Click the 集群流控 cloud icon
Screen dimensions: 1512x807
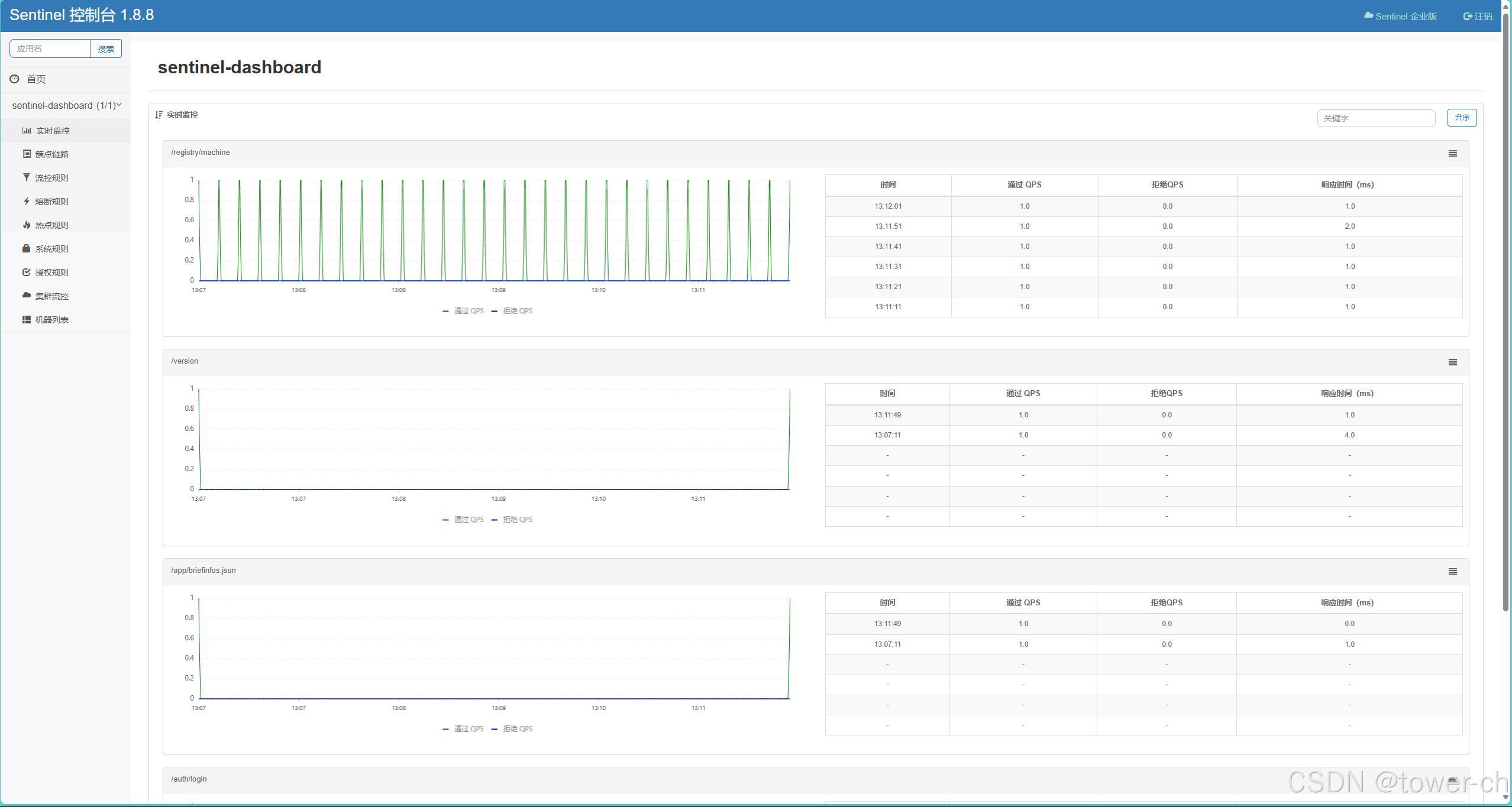point(27,296)
